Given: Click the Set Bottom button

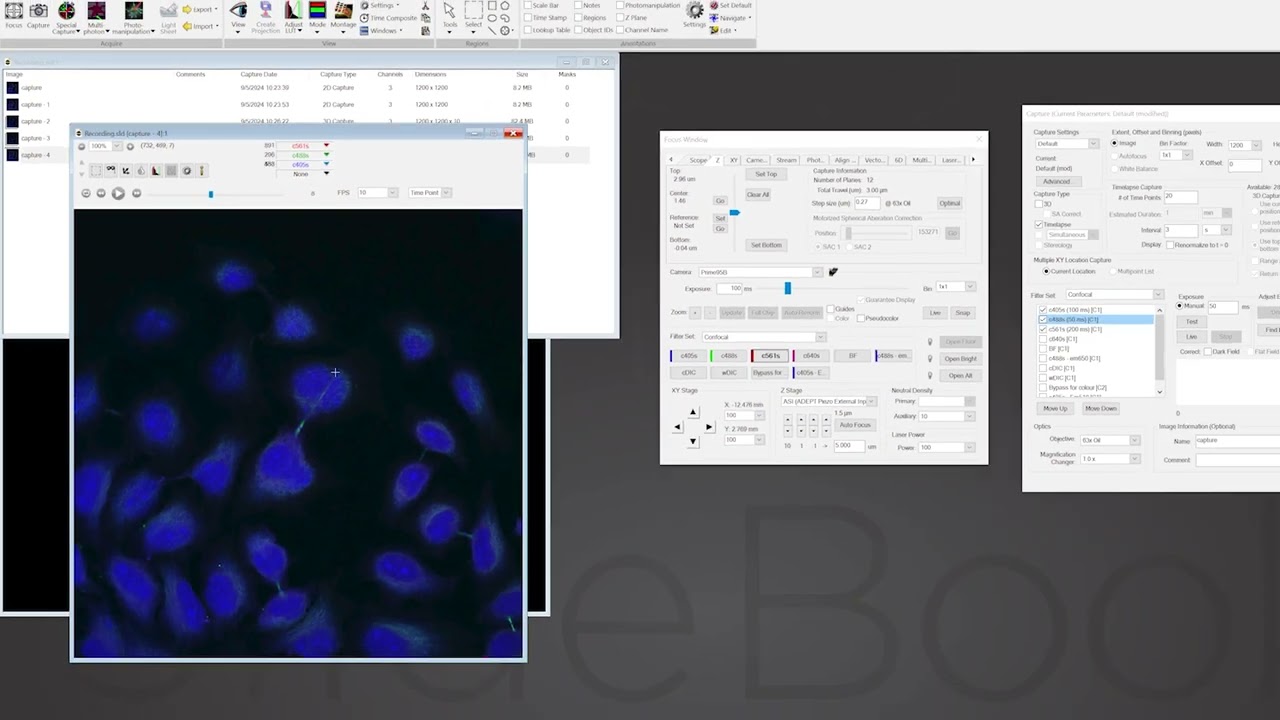Looking at the screenshot, I should (x=766, y=245).
